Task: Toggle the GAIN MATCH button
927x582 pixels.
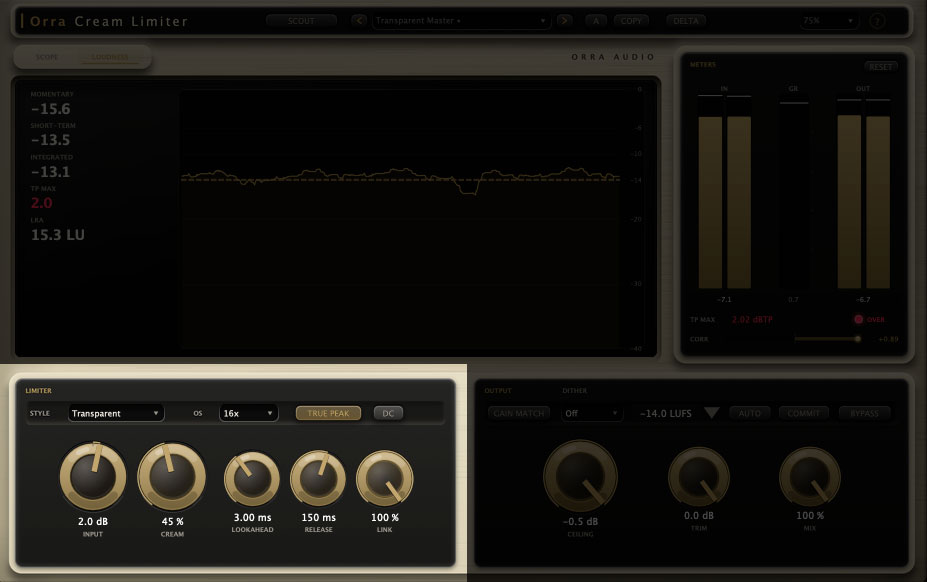Action: coord(518,413)
